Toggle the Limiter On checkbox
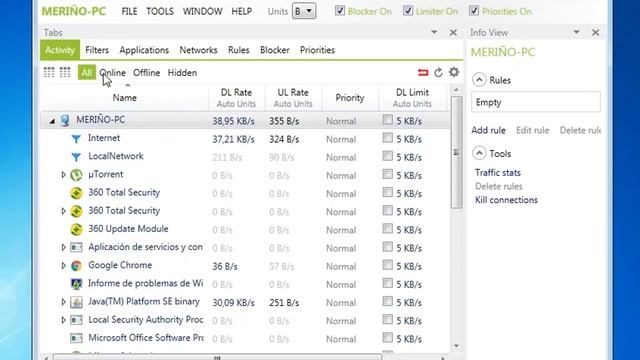Screen dimensions: 640x360 tap(408, 11)
